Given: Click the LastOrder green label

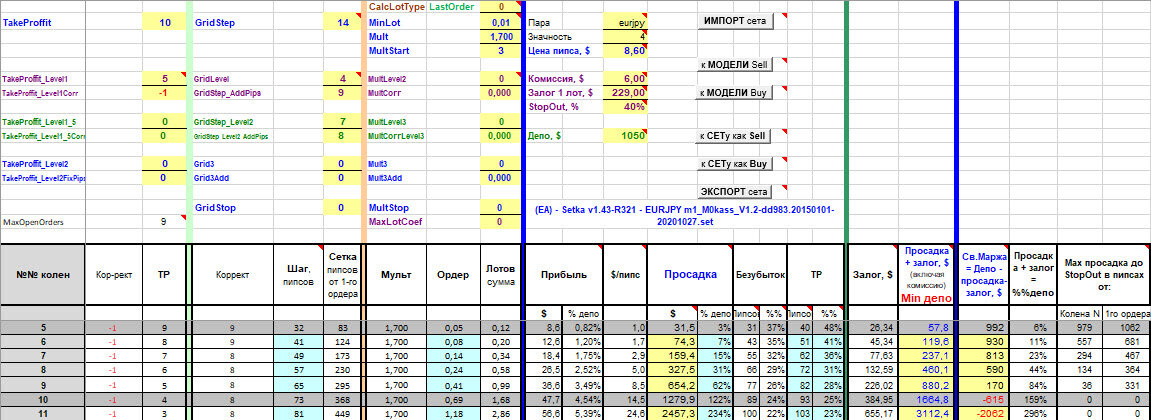Looking at the screenshot, I should [x=451, y=7].
